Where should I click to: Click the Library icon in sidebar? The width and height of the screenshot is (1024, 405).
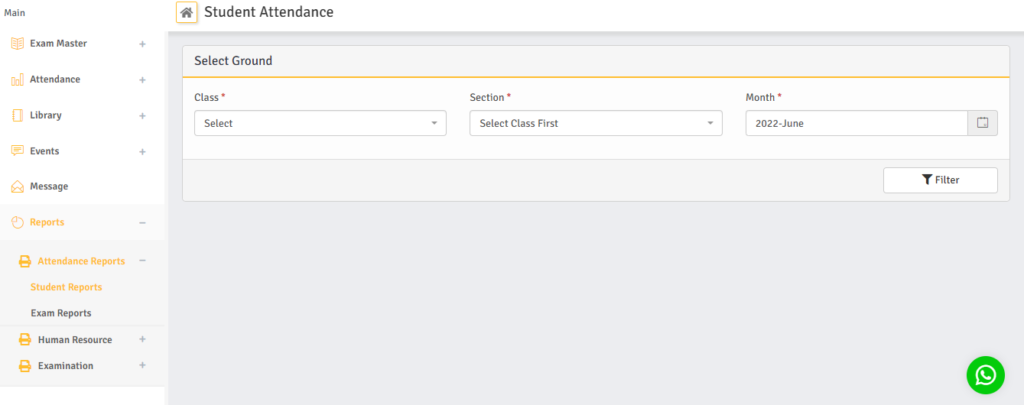point(17,115)
